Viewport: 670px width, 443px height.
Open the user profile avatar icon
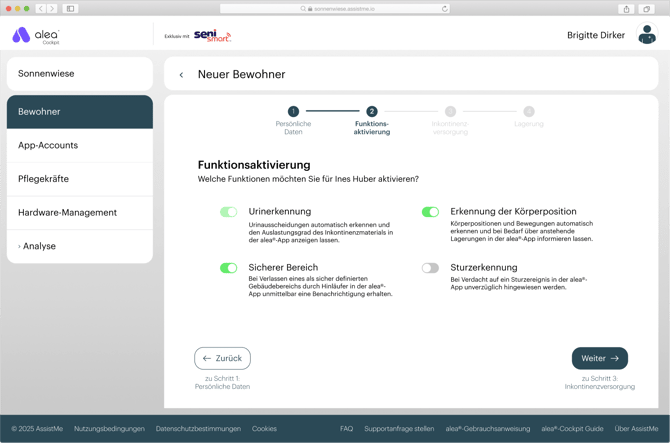(x=647, y=36)
